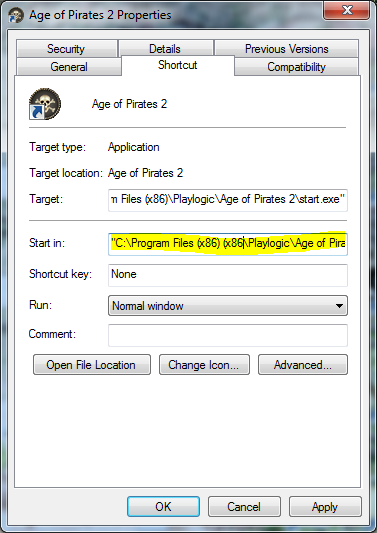Click the Change Icon button

pos(204,365)
